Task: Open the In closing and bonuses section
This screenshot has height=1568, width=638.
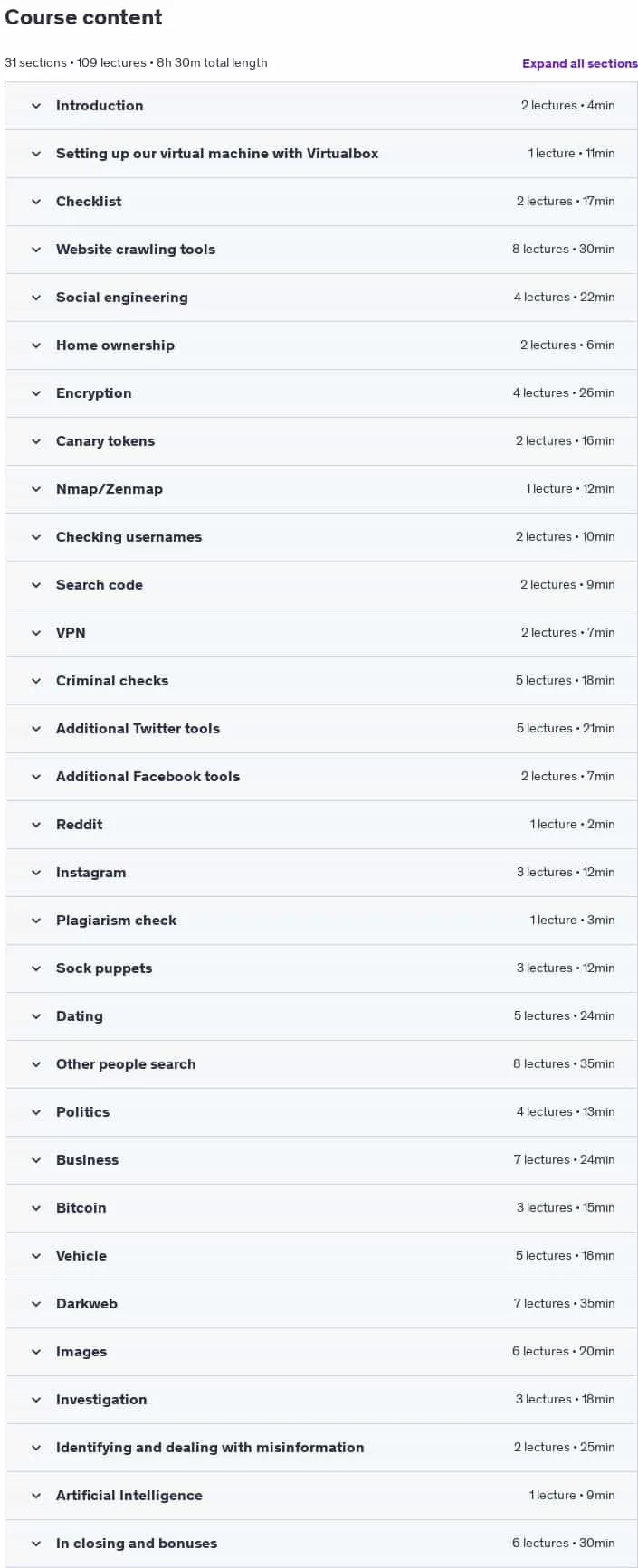Action: [x=321, y=1544]
